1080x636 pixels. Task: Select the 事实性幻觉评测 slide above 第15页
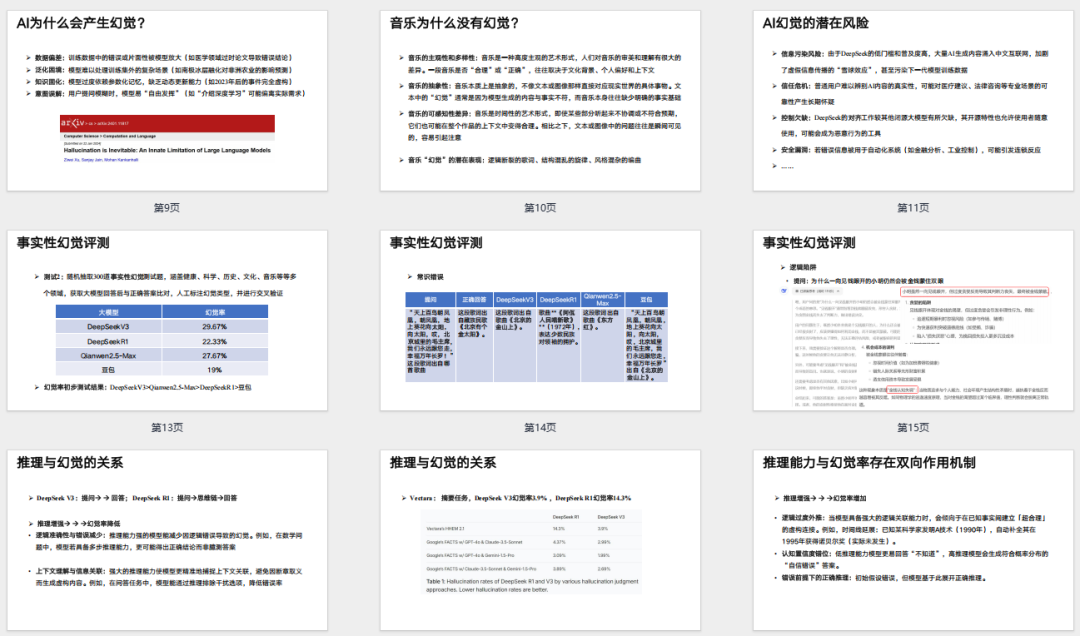(913, 320)
